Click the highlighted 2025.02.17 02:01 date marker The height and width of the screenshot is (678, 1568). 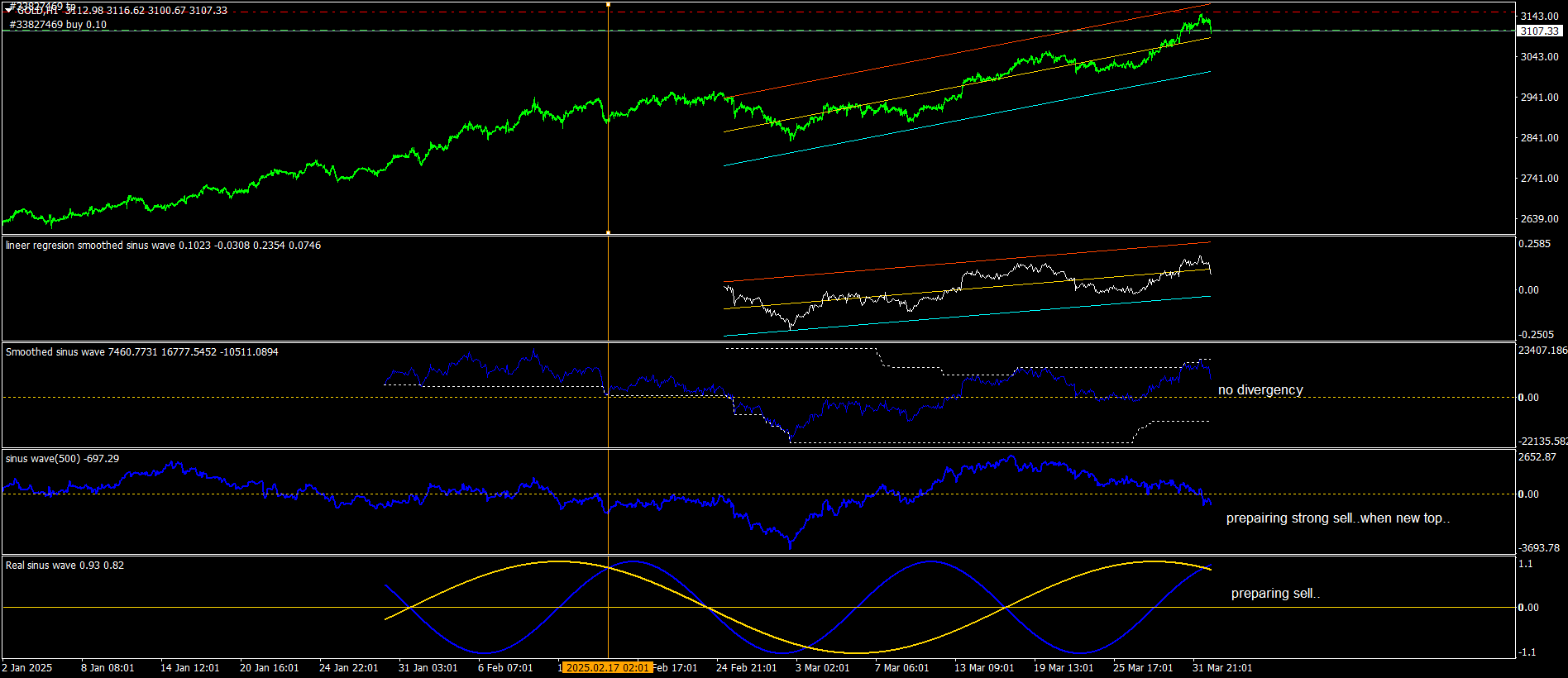click(608, 668)
